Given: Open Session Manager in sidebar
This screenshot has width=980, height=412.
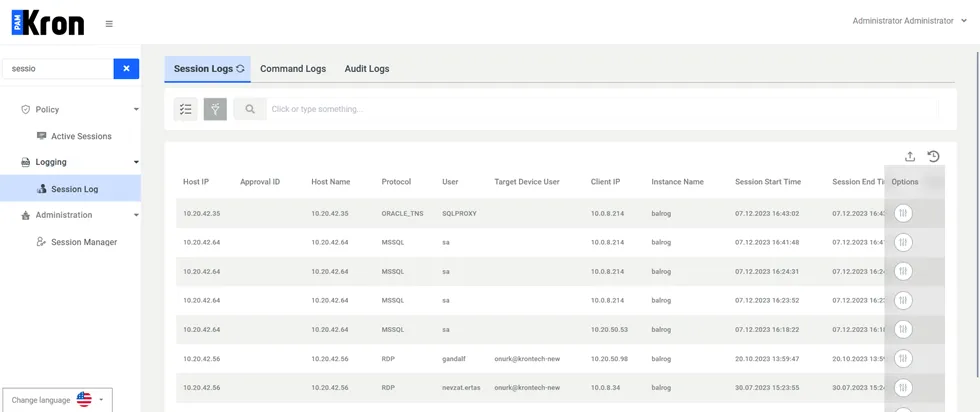Looking at the screenshot, I should pos(84,242).
